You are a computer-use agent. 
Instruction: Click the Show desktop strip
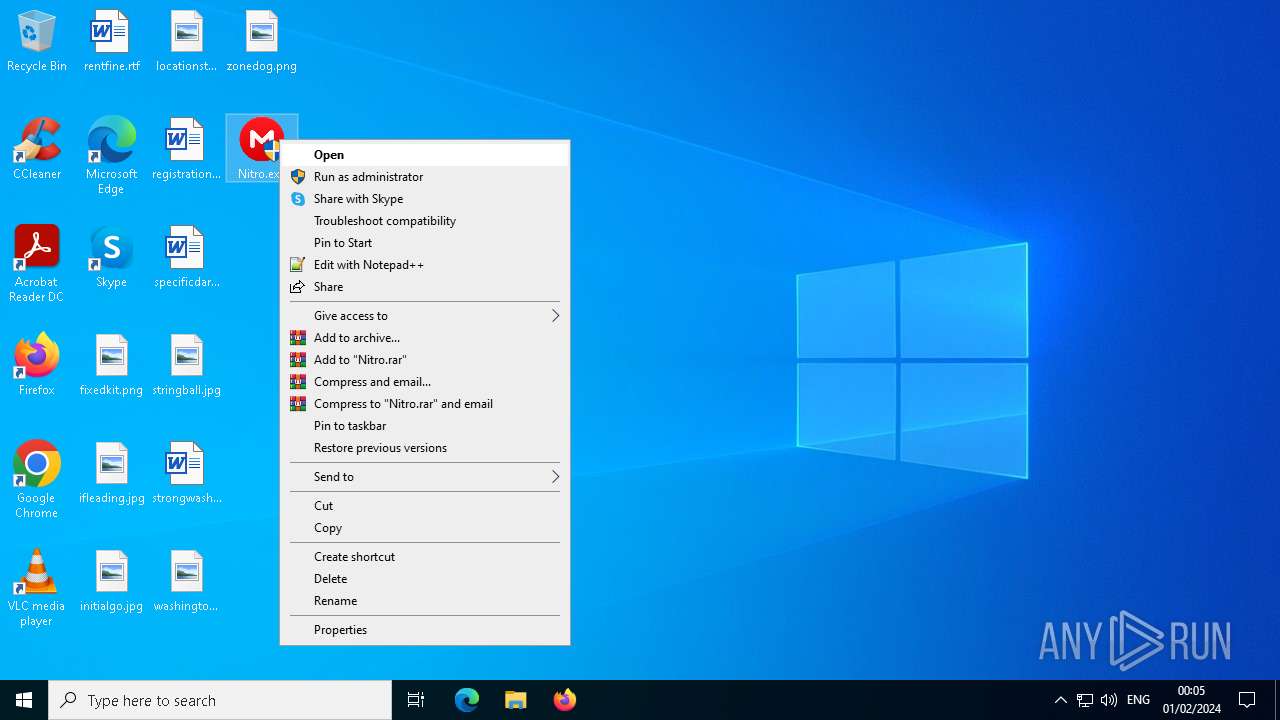[x=1277, y=700]
